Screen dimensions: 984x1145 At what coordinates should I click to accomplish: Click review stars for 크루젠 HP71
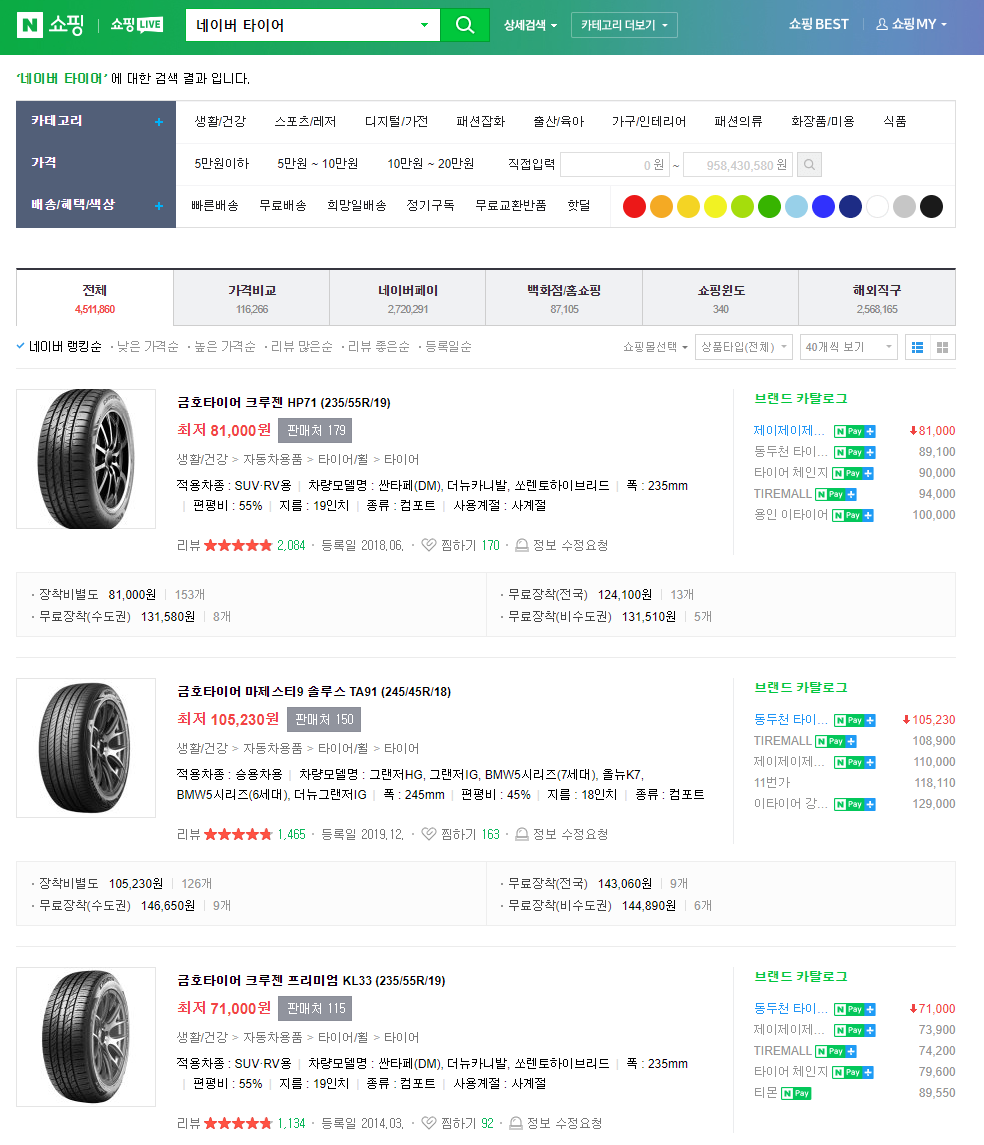coord(238,545)
